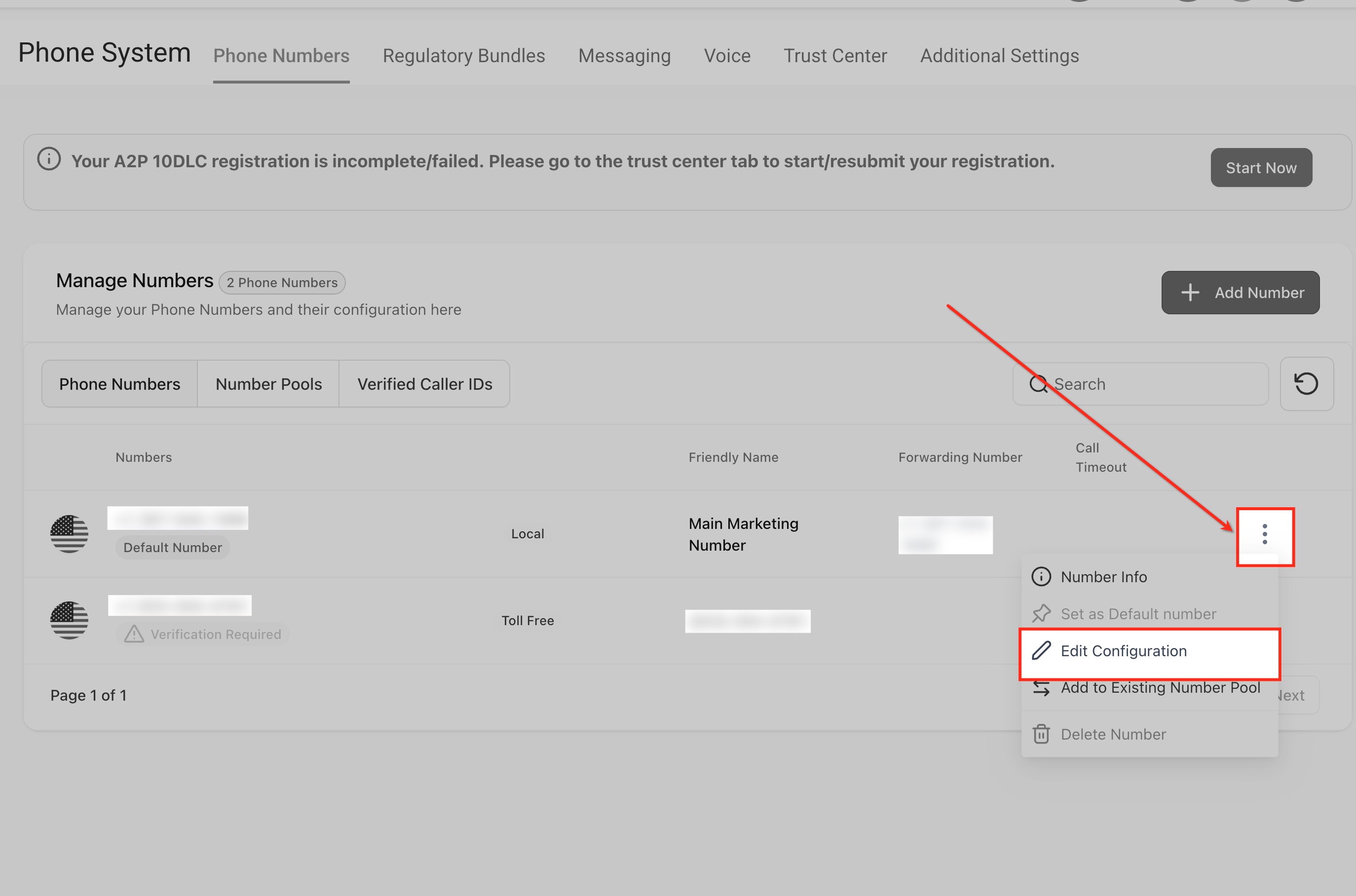The image size is (1356, 896).
Task: Click the magnifier icon in Search box
Action: [x=1038, y=384]
